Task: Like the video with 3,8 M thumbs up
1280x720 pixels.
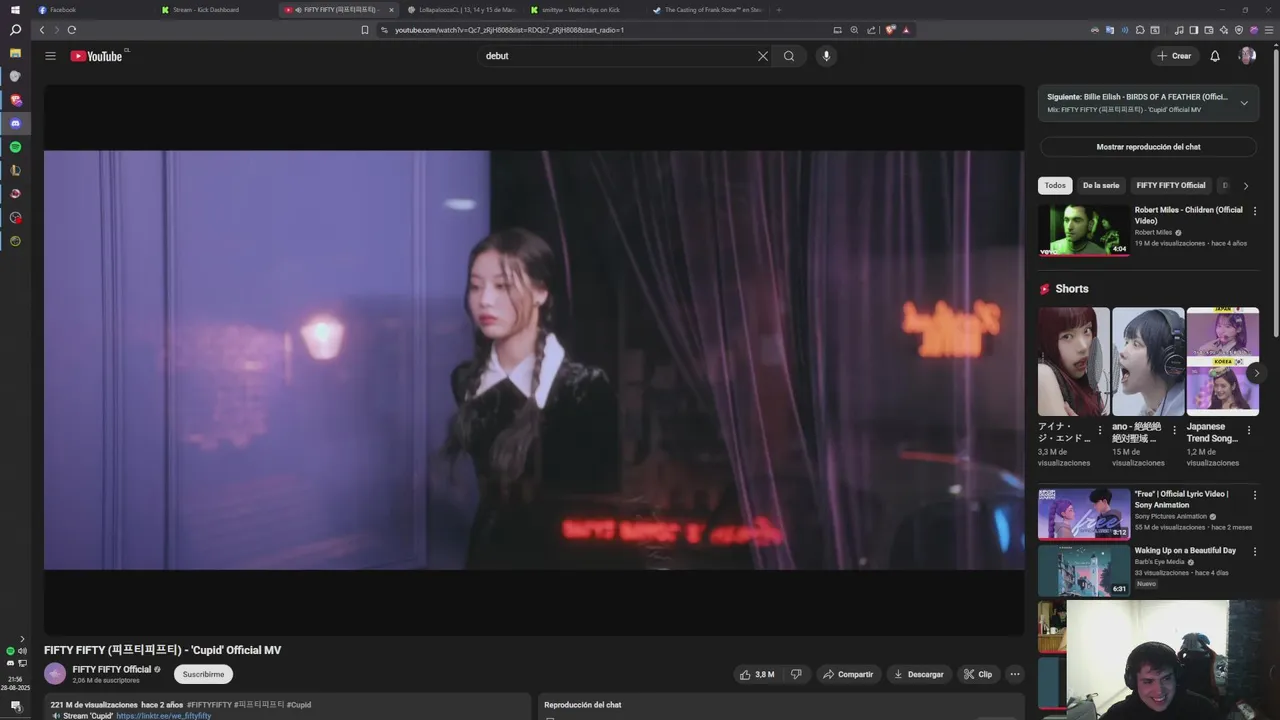Action: [x=757, y=674]
